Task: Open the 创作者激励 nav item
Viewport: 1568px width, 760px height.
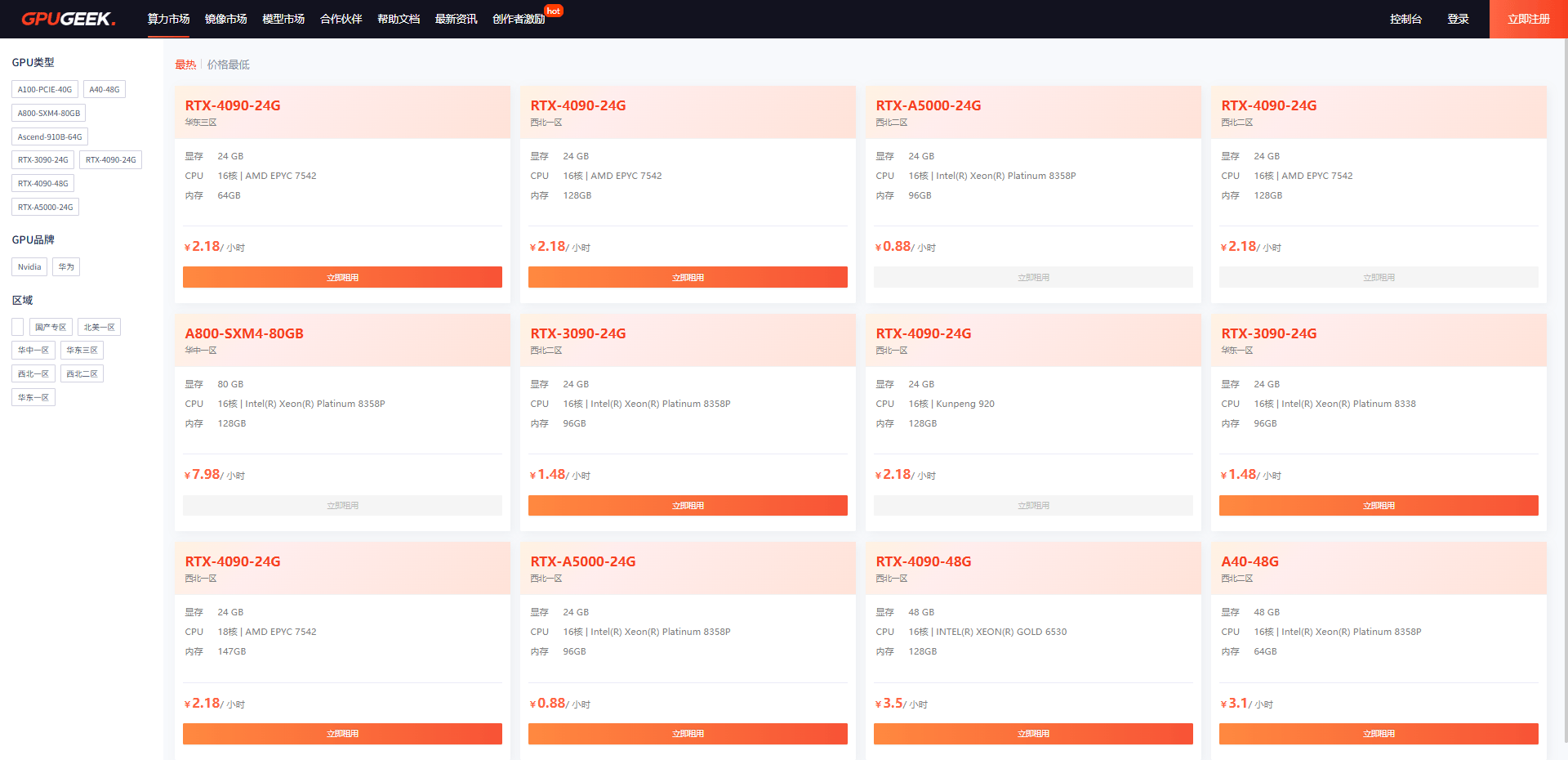Action: pyautogui.click(x=519, y=19)
